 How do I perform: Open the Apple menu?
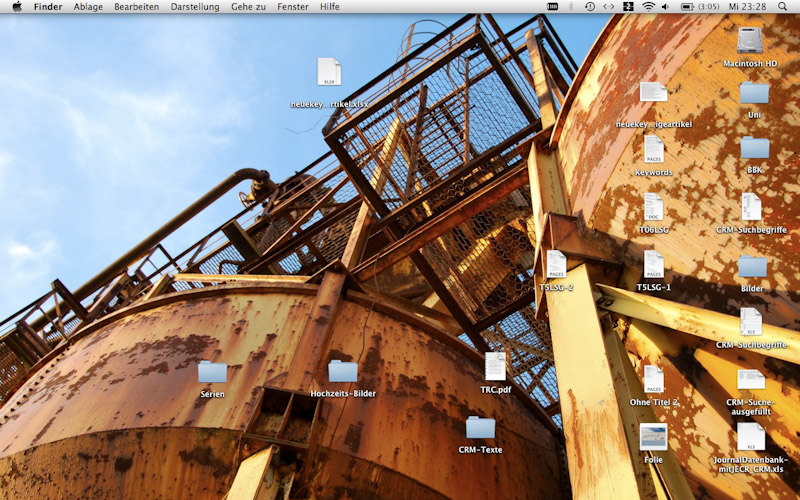[17, 7]
